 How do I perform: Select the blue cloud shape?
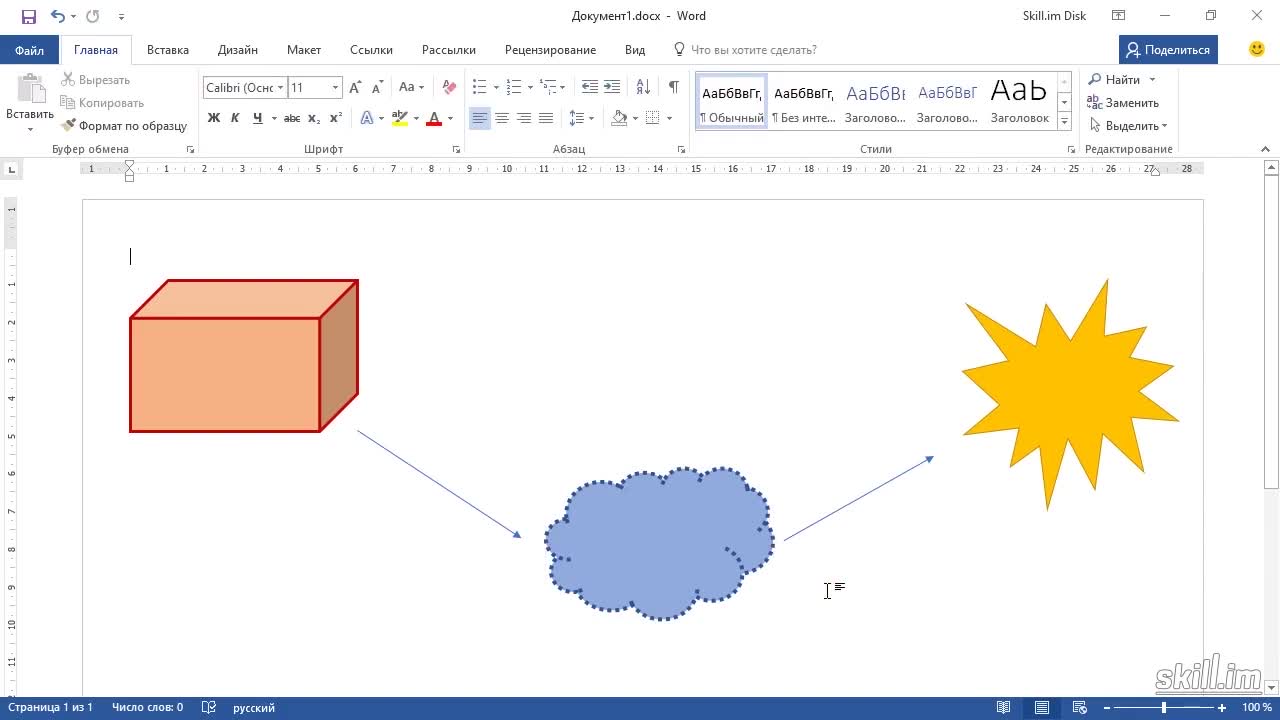pyautogui.click(x=660, y=543)
